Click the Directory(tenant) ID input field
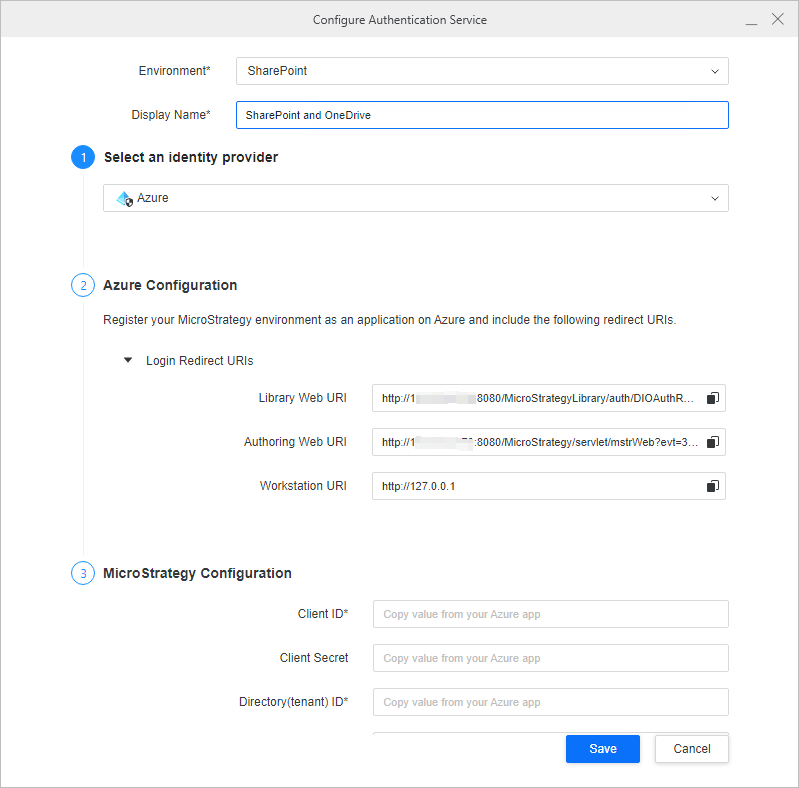This screenshot has width=799, height=788. [x=550, y=702]
